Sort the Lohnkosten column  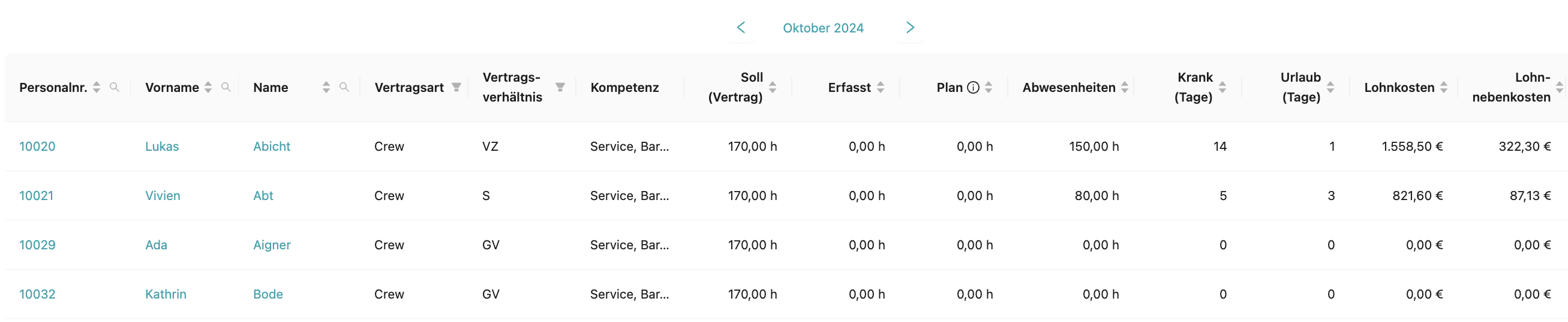[1444, 87]
